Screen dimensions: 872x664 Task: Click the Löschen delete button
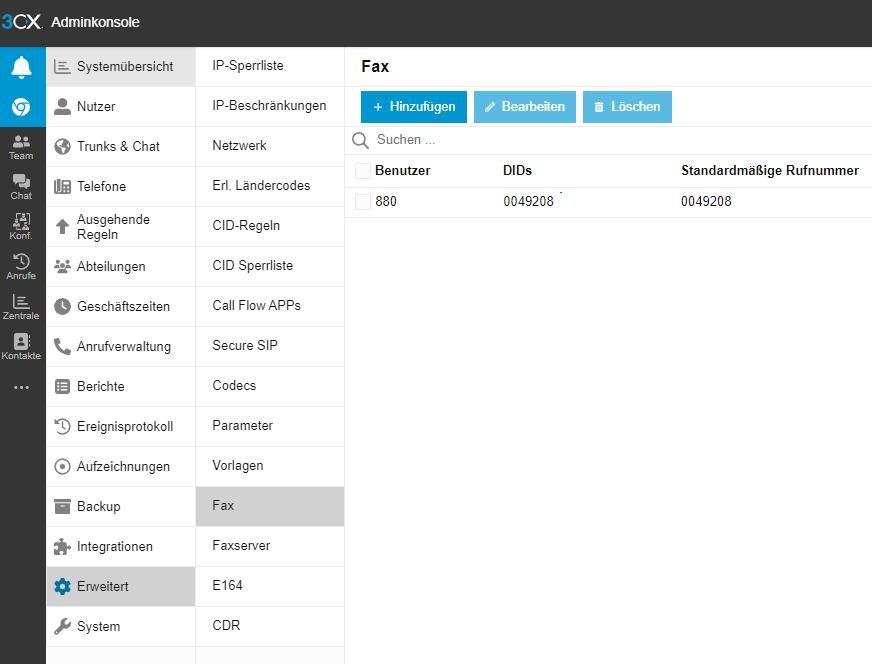point(627,107)
